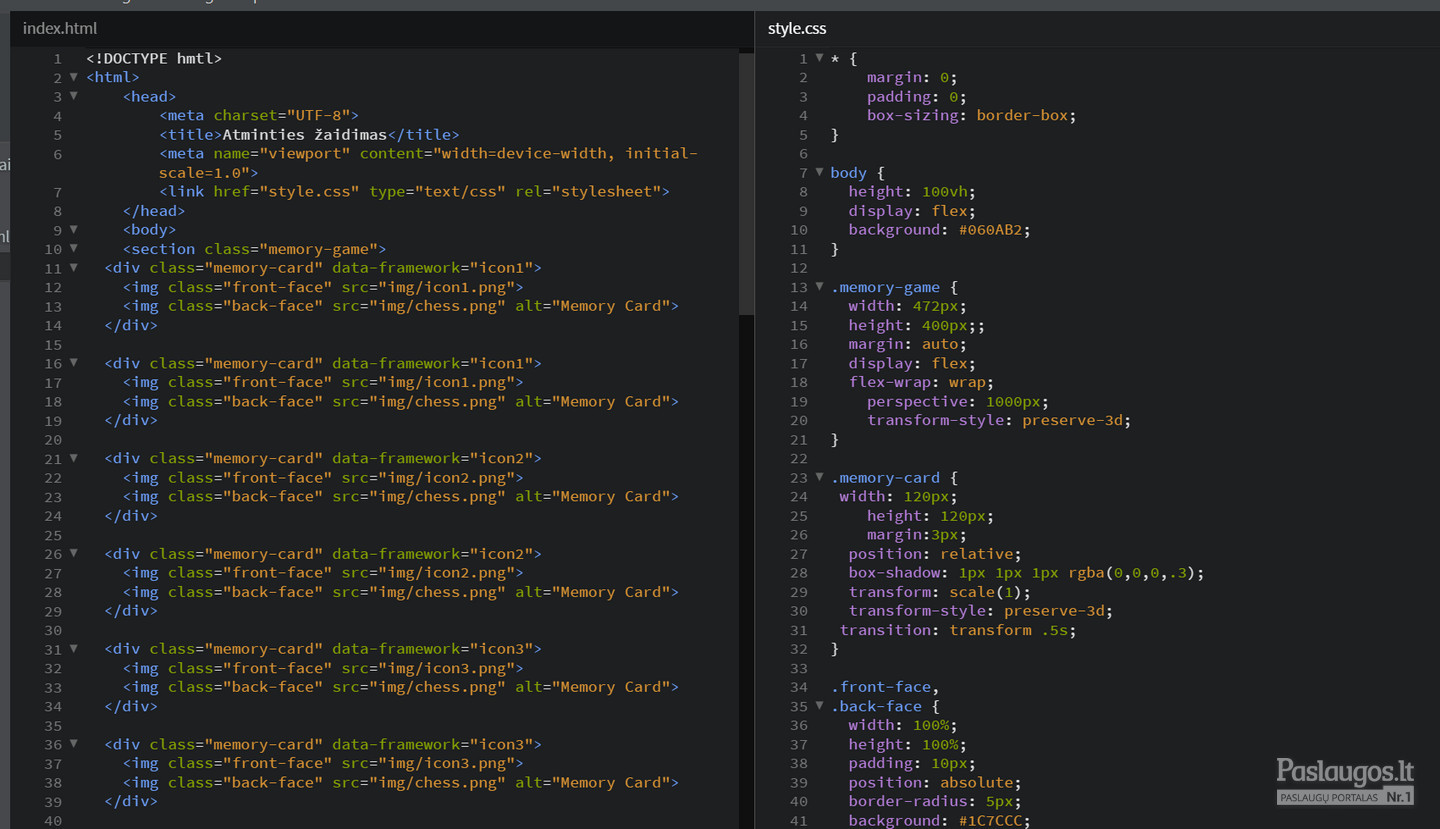Click the background value #1C7CCC
Screen dimensions: 1440x829
[x=990, y=820]
